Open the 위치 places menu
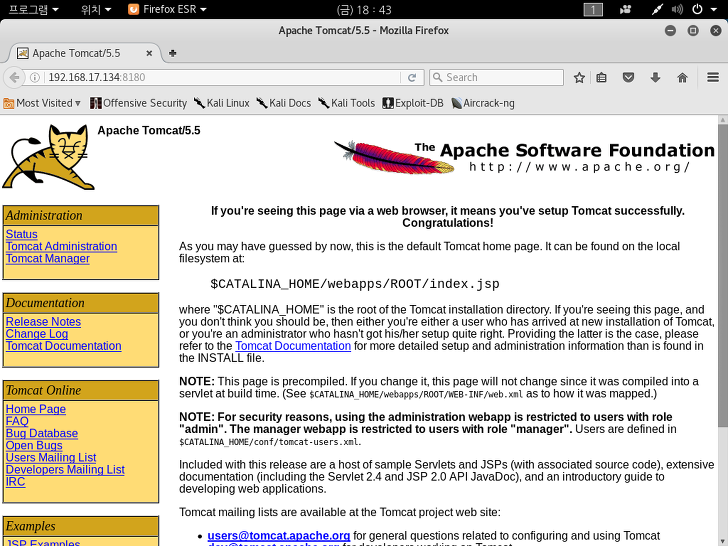 click(x=96, y=9)
